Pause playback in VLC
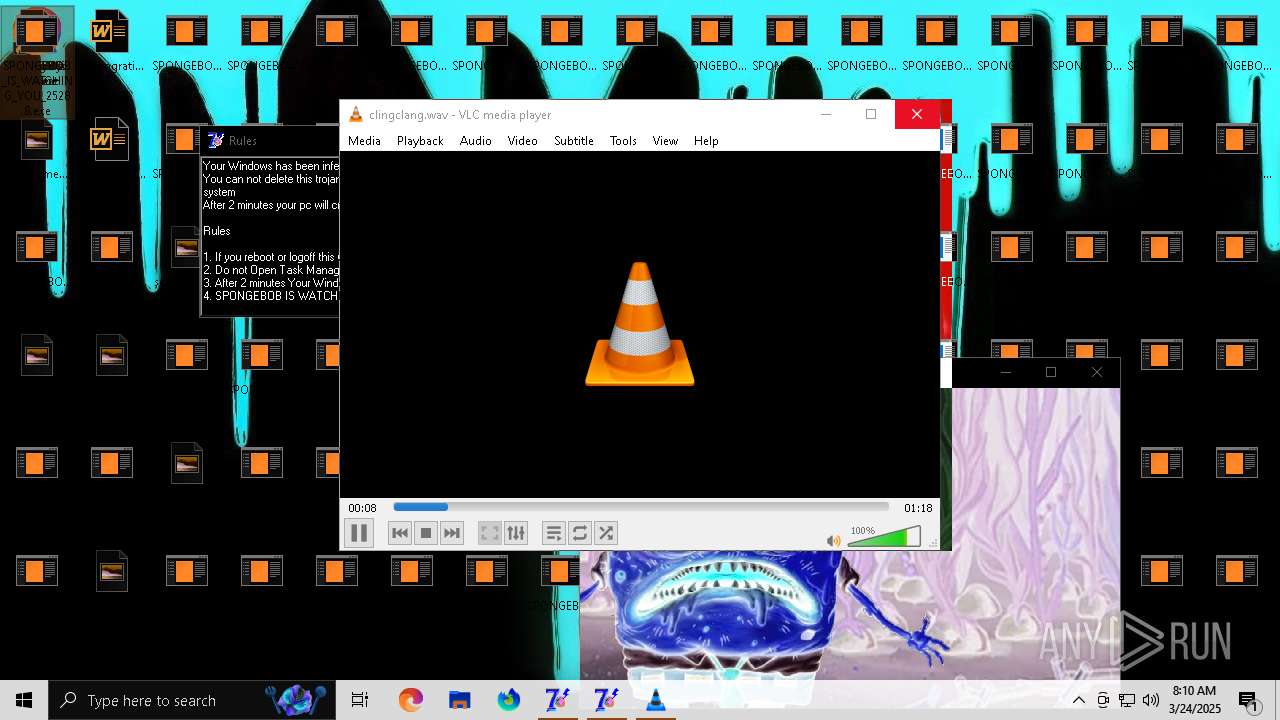 [x=359, y=533]
